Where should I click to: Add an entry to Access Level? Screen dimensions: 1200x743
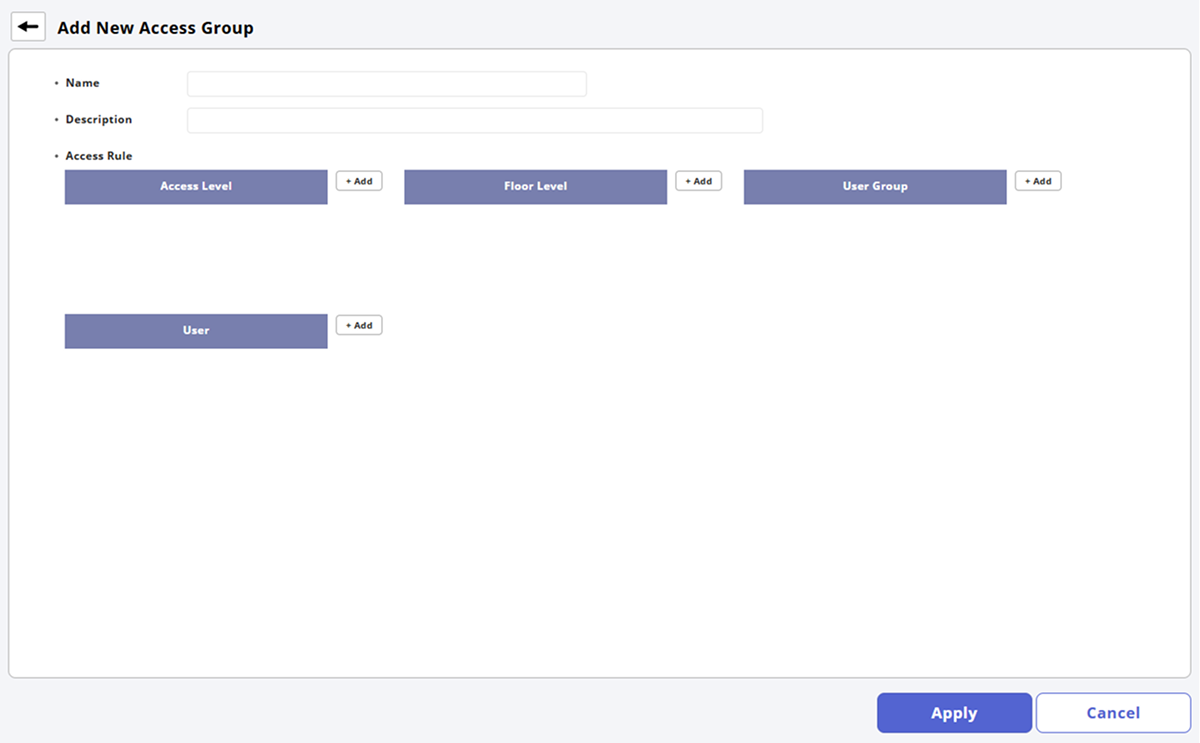(358, 181)
